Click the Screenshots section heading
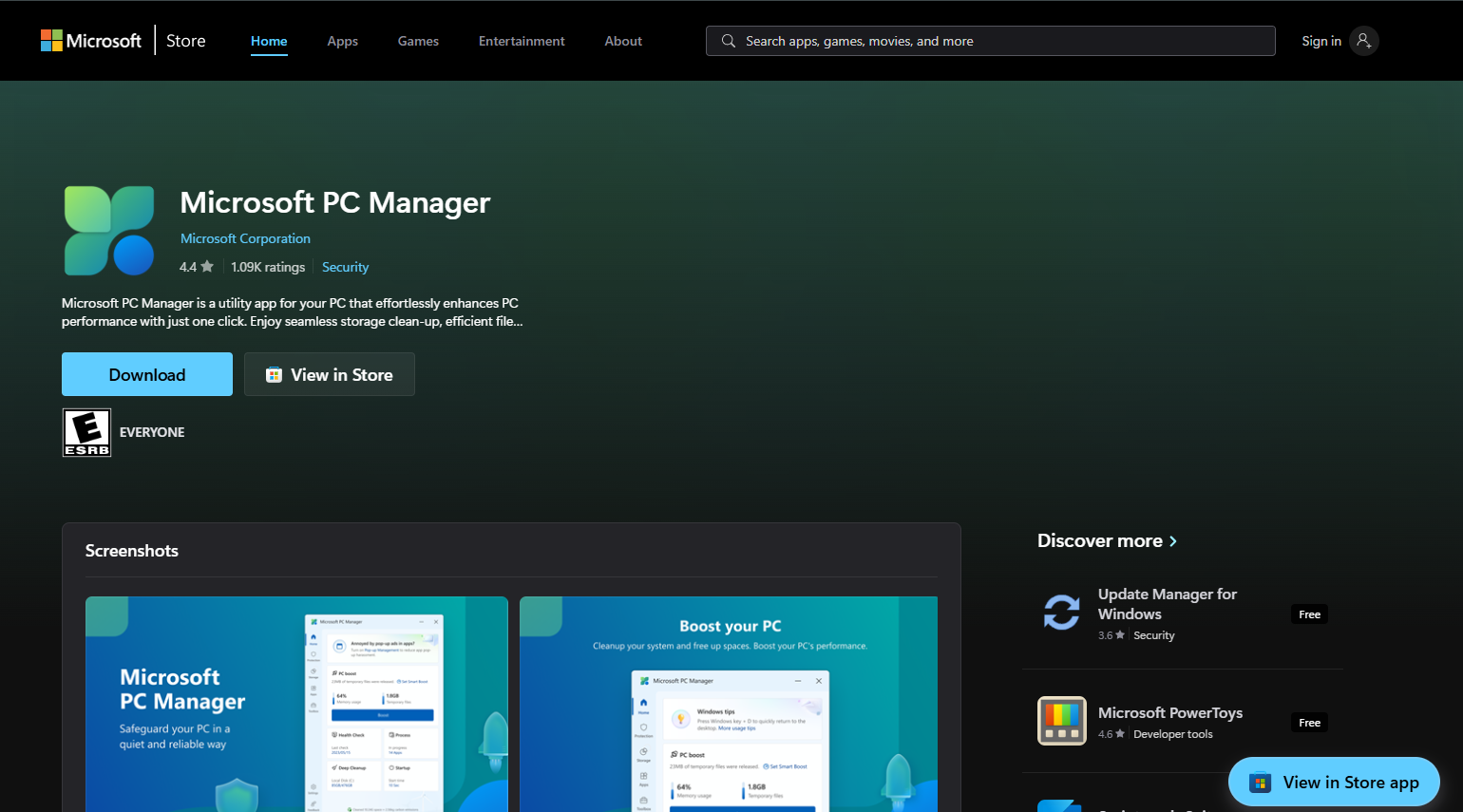Image resolution: width=1463 pixels, height=812 pixels. pos(132,551)
